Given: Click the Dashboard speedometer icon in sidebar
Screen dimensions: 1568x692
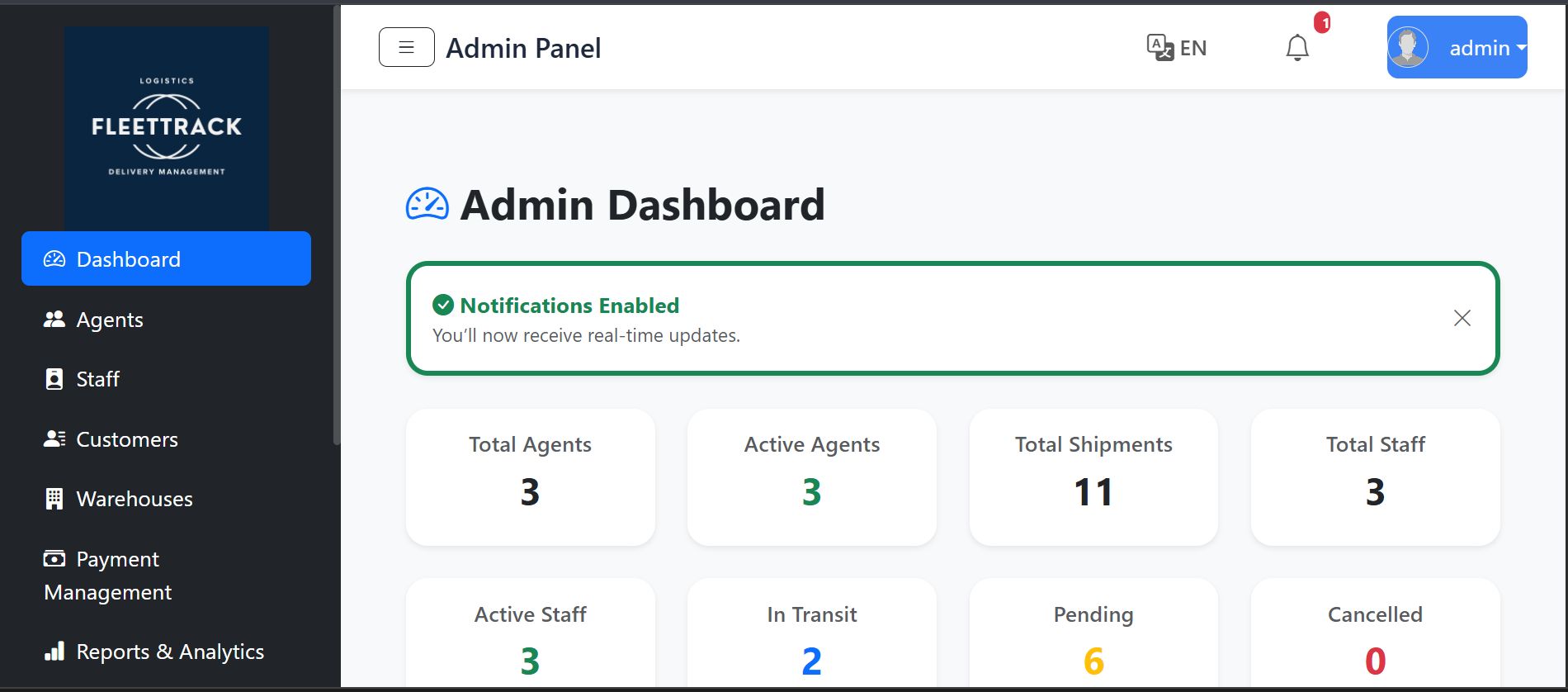Looking at the screenshot, I should [54, 259].
